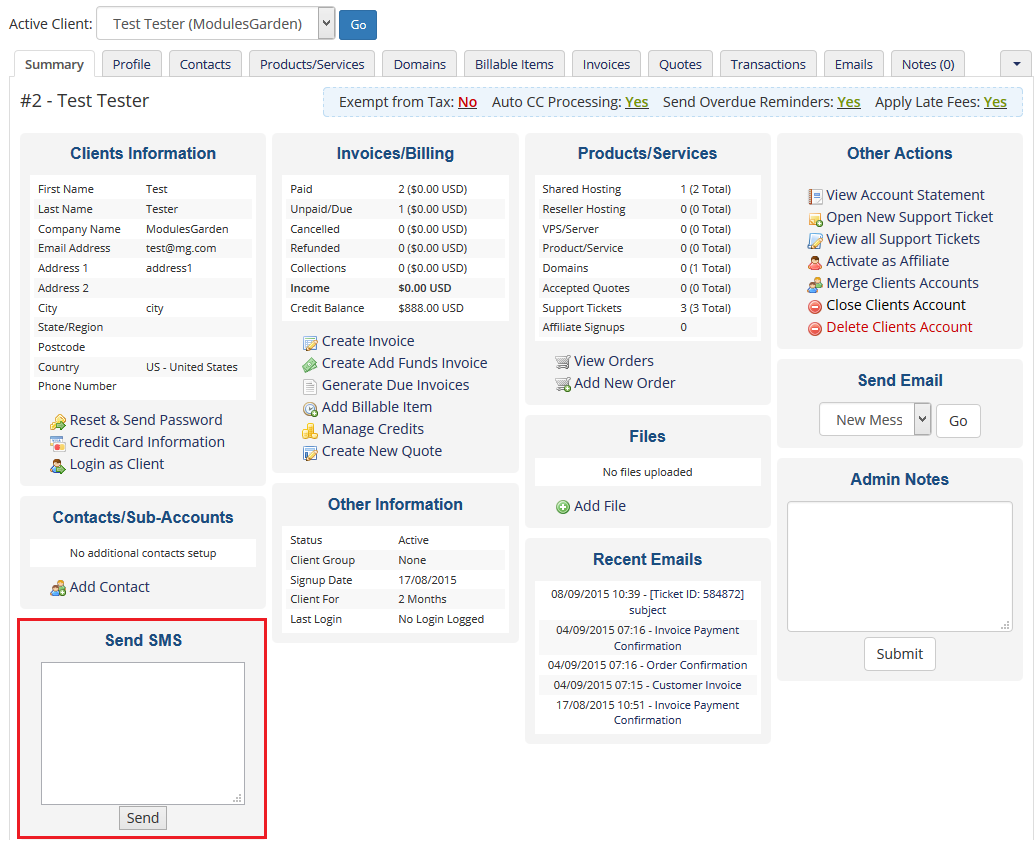The height and width of the screenshot is (843, 1034).
Task: Click the Merge Clients Accounts link
Action: point(902,283)
